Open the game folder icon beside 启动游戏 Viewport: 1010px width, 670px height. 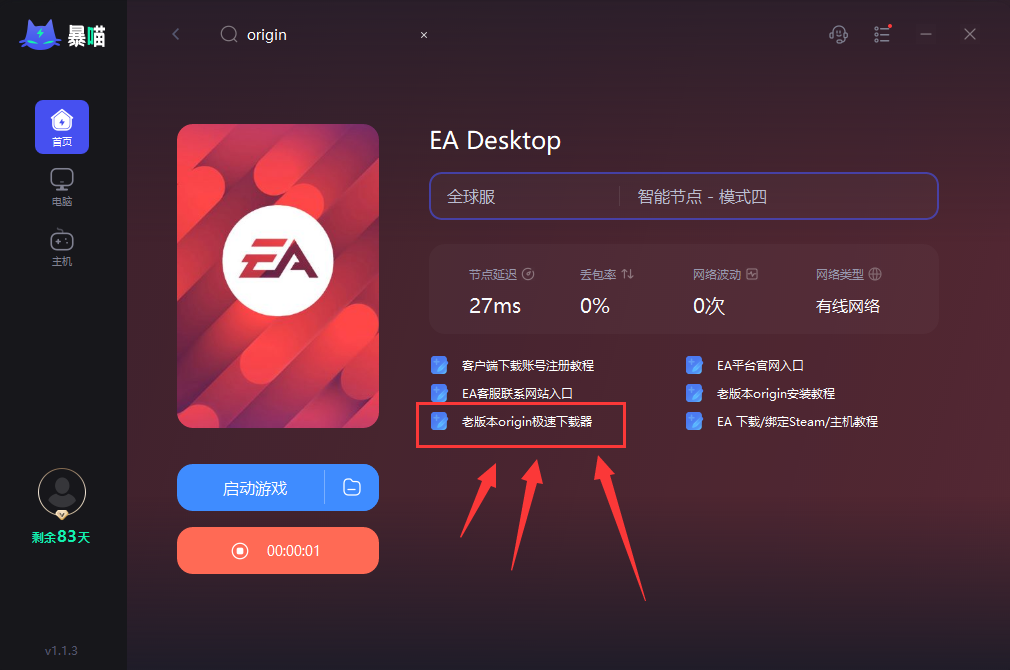point(352,487)
